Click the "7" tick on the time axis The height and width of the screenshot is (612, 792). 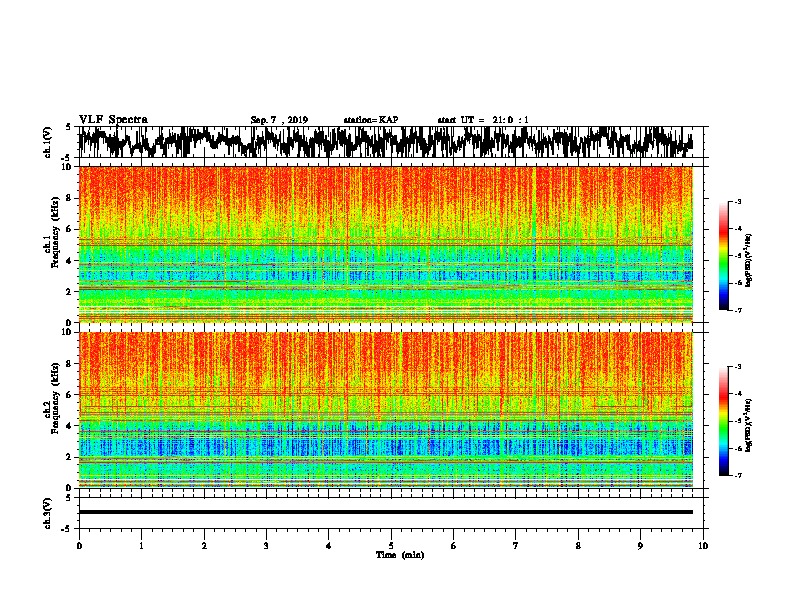[x=516, y=546]
